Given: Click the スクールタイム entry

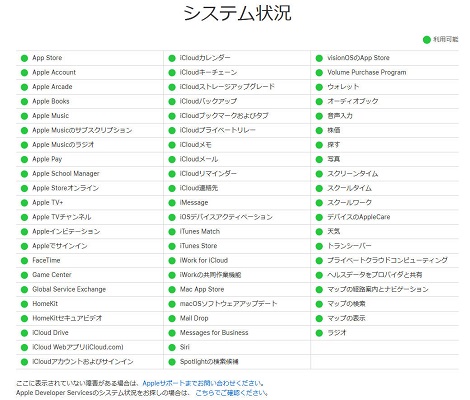Looking at the screenshot, I should [349, 188].
